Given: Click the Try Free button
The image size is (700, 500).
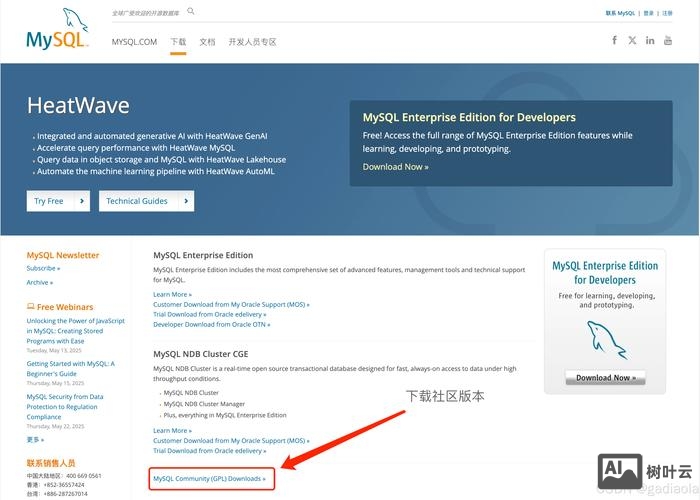Looking at the screenshot, I should (x=58, y=201).
